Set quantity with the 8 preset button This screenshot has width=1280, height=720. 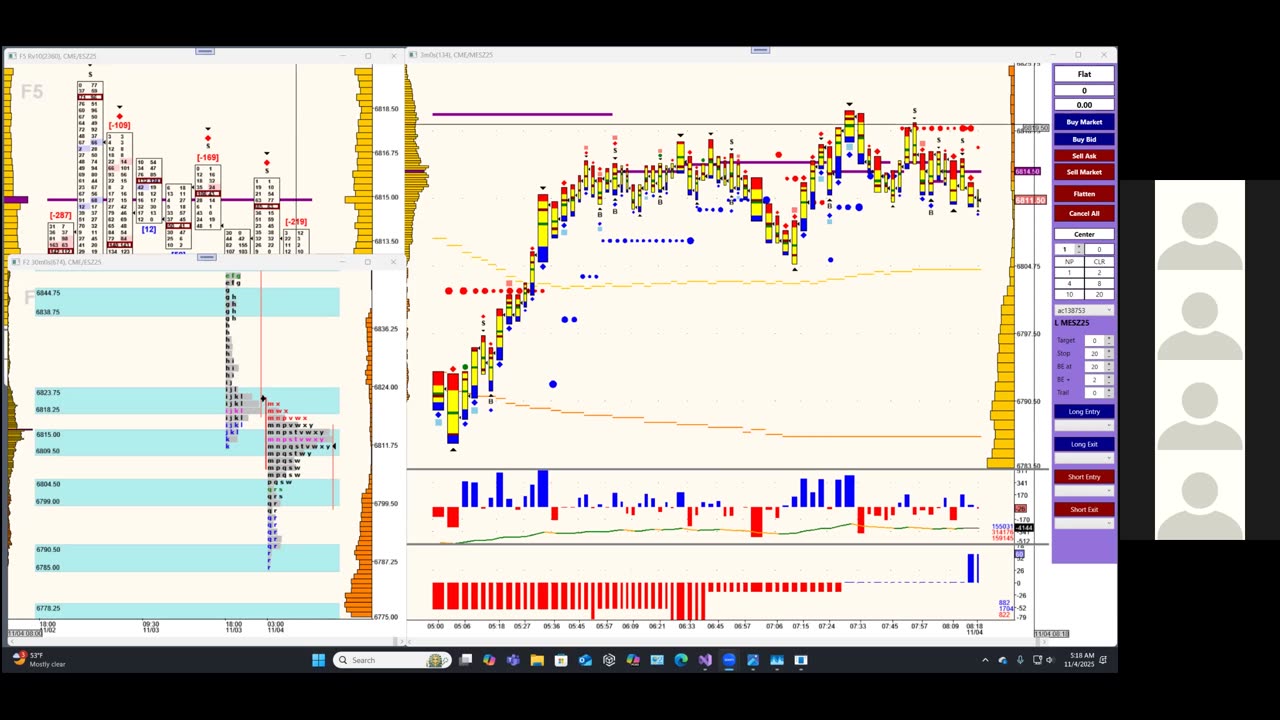click(1099, 284)
